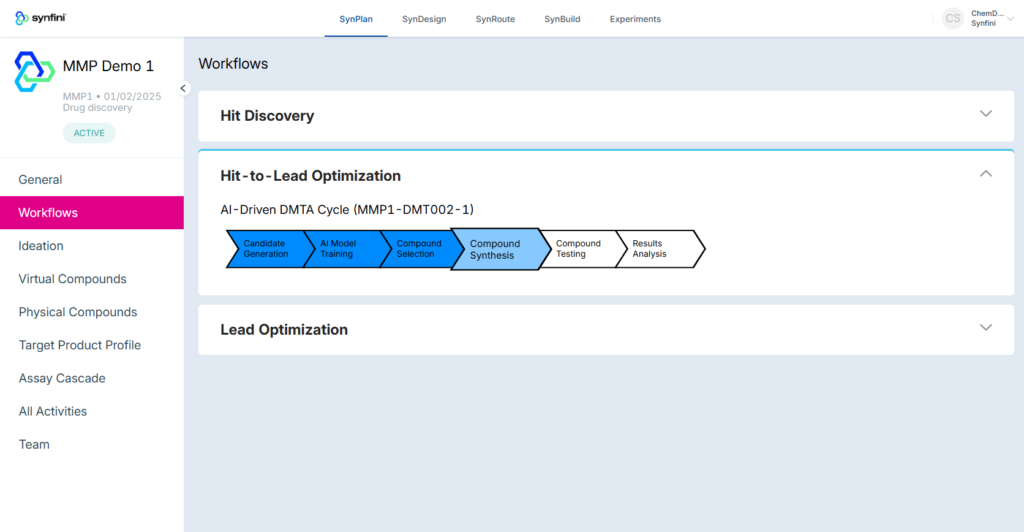The height and width of the screenshot is (532, 1024).
Task: Open the SynBuild tab
Action: (x=562, y=19)
